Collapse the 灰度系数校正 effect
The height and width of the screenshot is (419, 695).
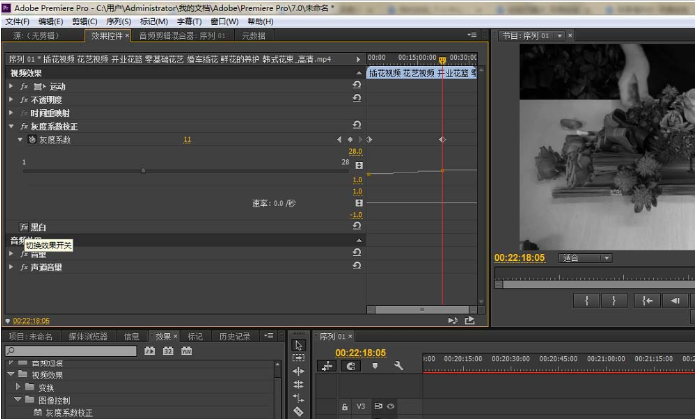(11, 127)
